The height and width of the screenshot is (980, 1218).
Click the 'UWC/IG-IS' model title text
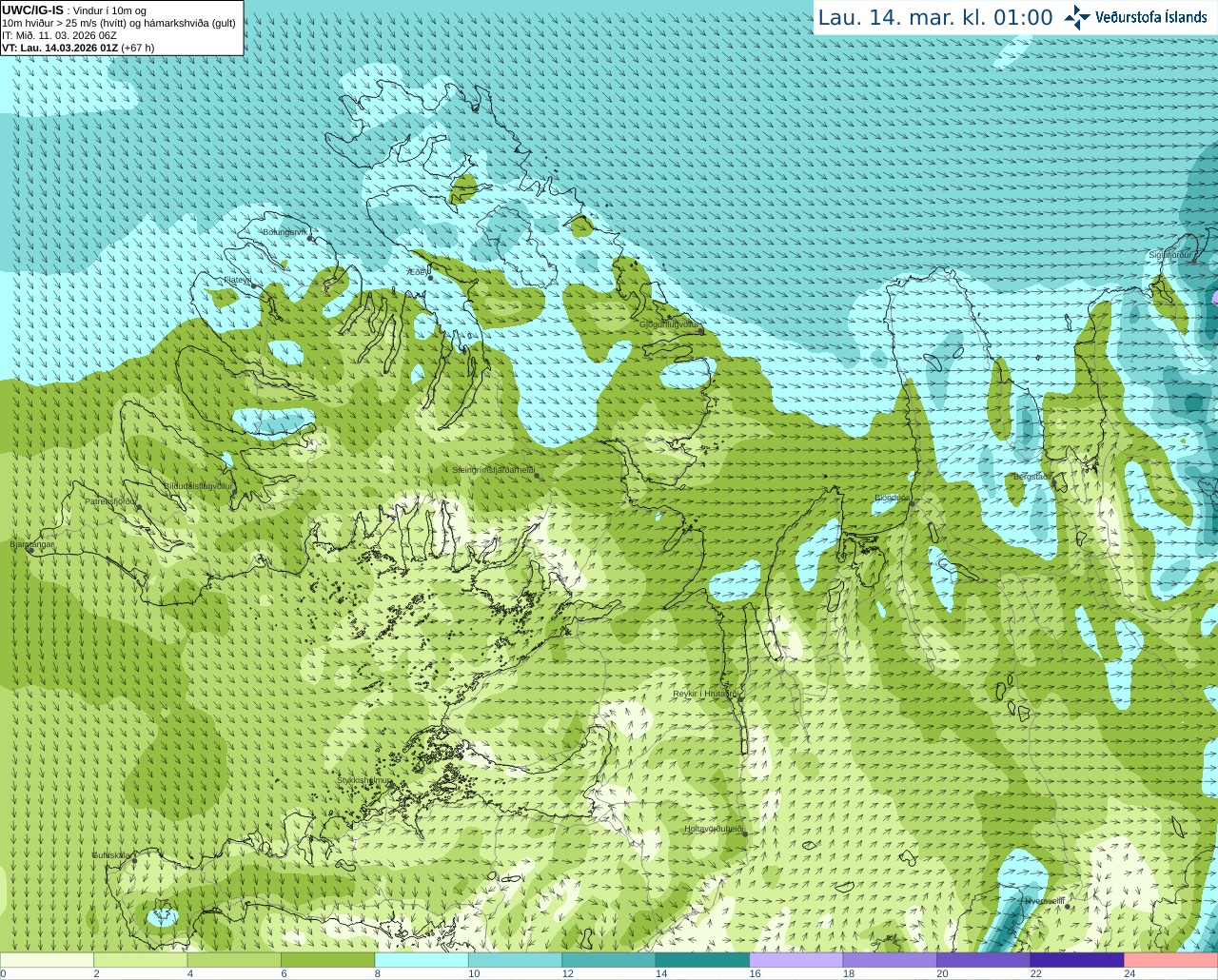pyautogui.click(x=32, y=10)
